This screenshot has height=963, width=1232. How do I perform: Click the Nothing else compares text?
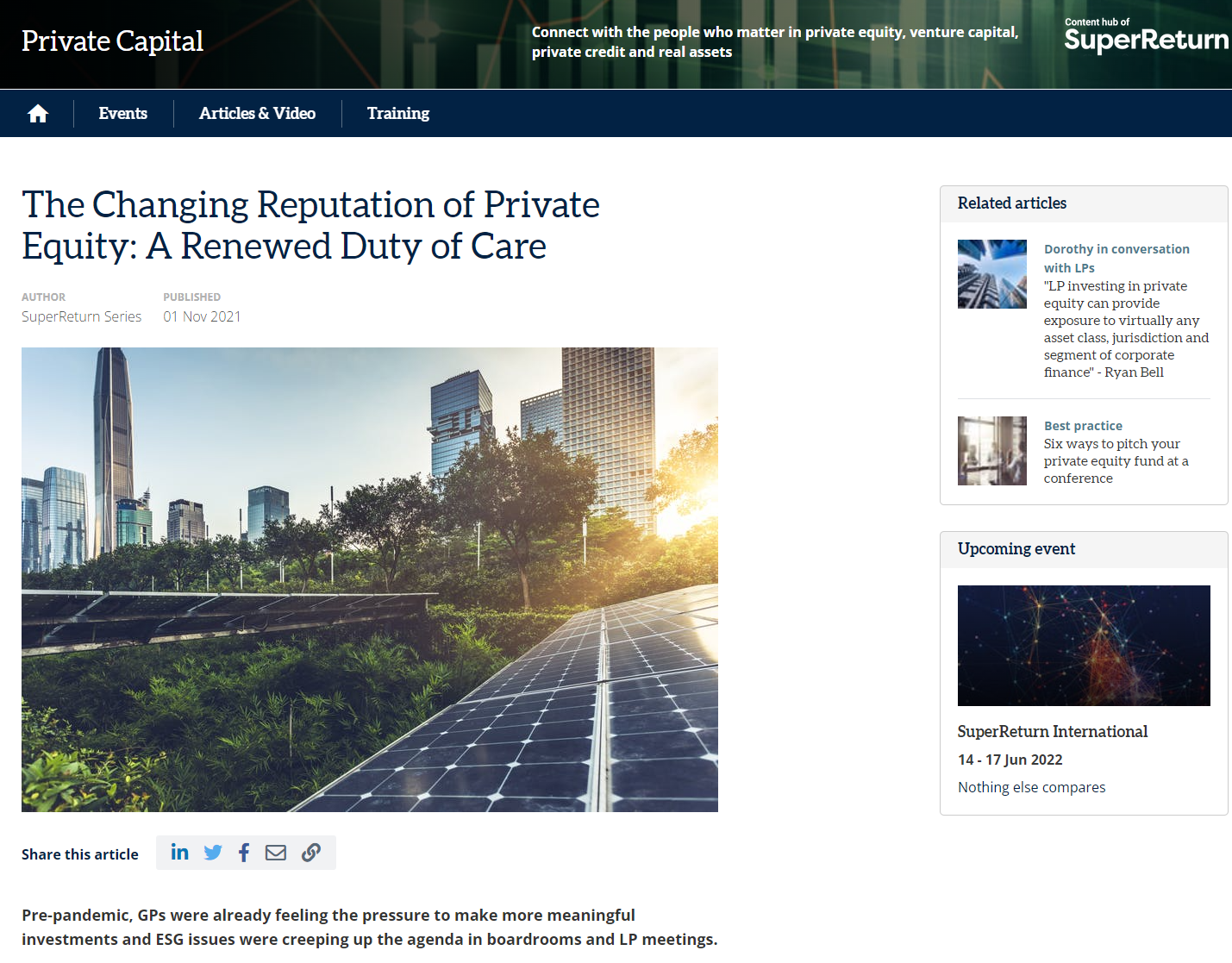(1031, 787)
